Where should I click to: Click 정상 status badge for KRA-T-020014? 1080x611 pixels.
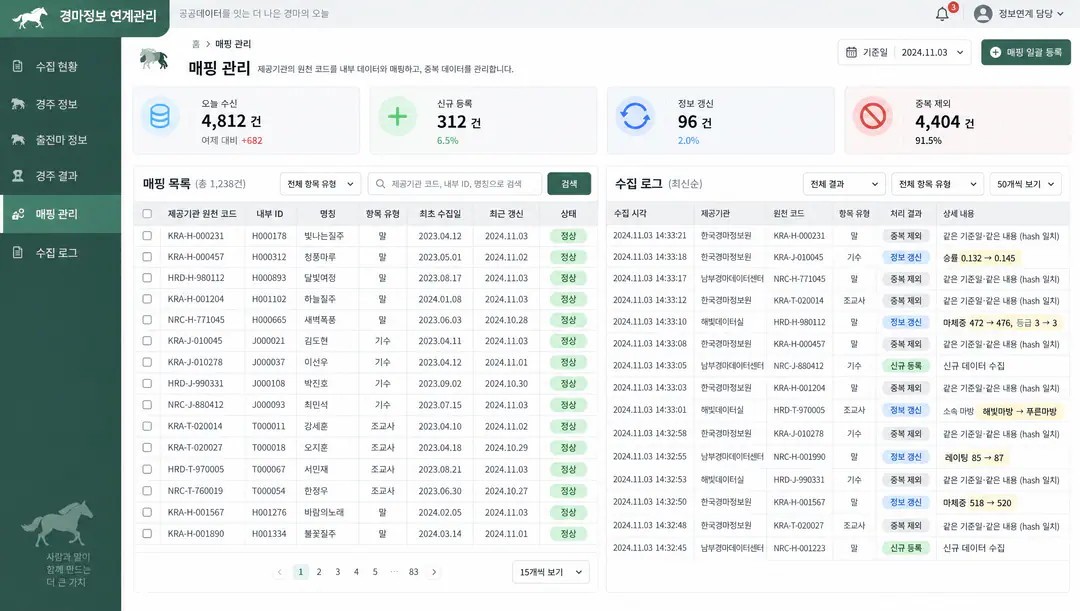click(x=568, y=426)
